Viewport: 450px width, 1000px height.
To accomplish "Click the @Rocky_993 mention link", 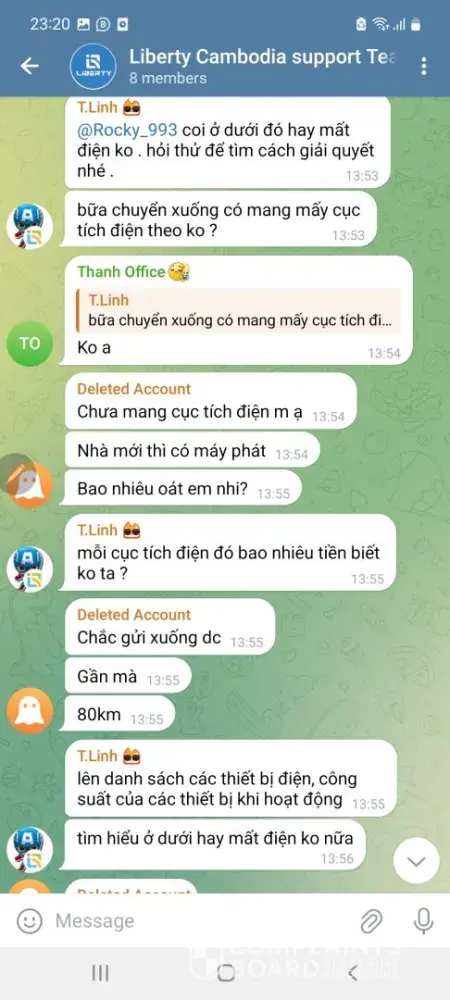I will pyautogui.click(x=127, y=129).
